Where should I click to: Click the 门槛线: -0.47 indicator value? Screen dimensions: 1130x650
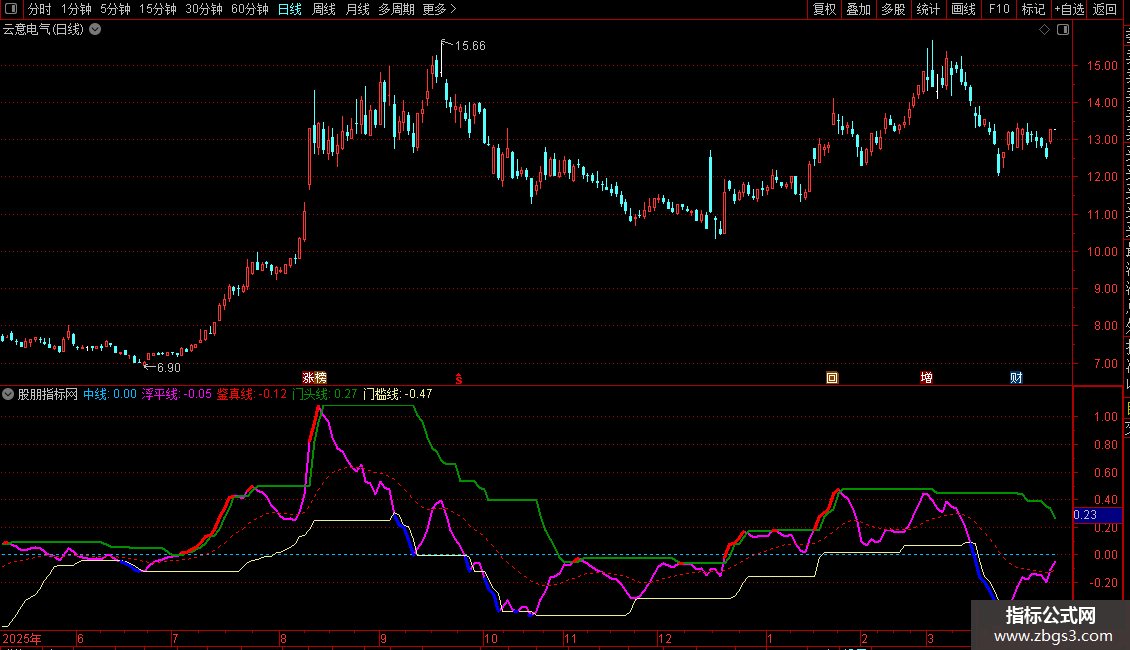coord(398,394)
